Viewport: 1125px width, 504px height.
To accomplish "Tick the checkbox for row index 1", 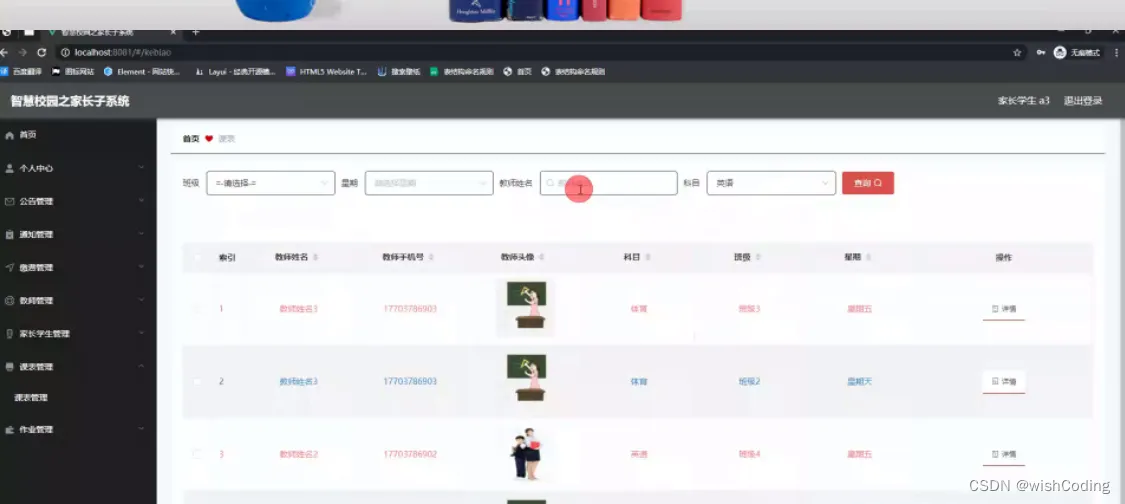I will [197, 309].
